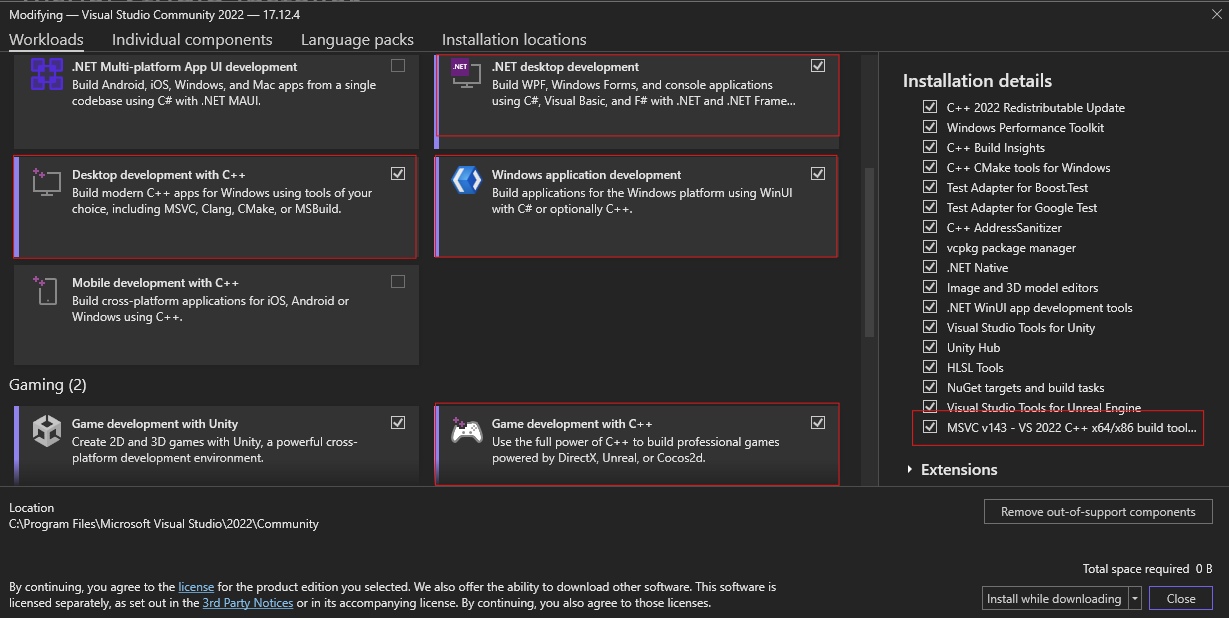
Task: Uncheck MSVC v143 build tools component
Action: [930, 427]
